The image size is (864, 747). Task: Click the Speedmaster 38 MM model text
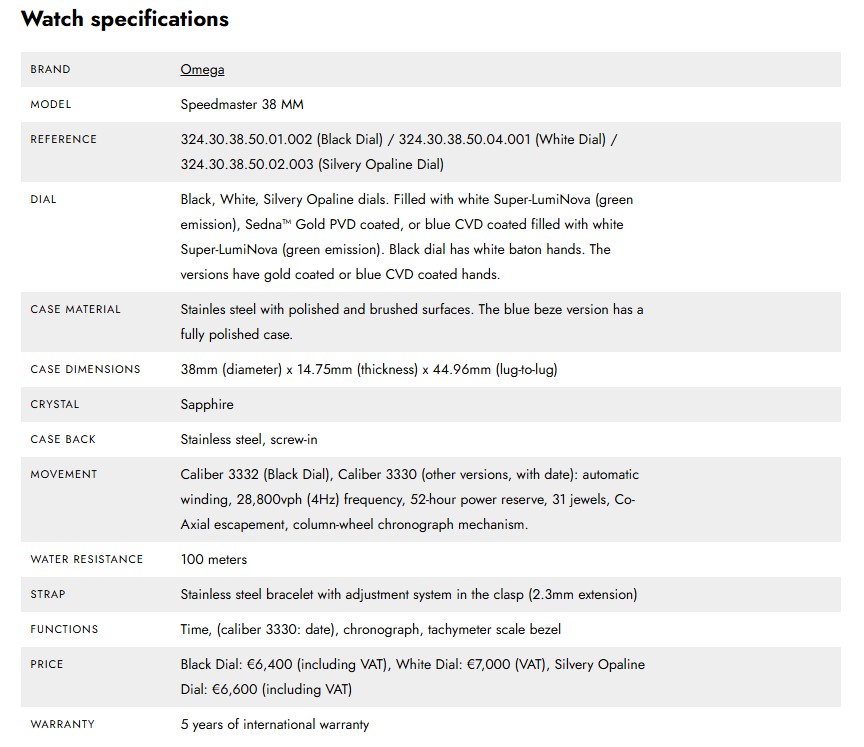coord(242,104)
